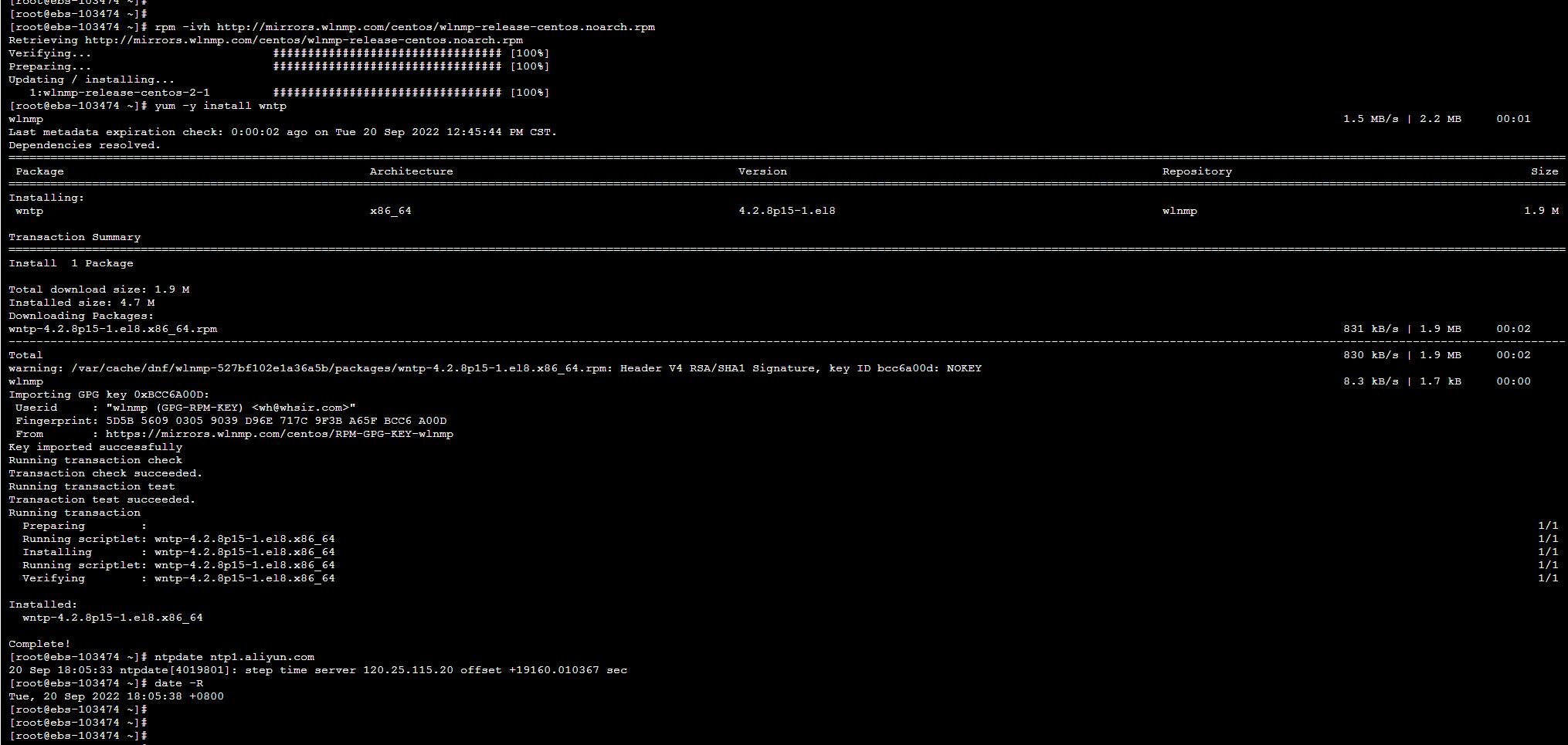Click 'Total download size: 1.9 M'

click(x=99, y=290)
